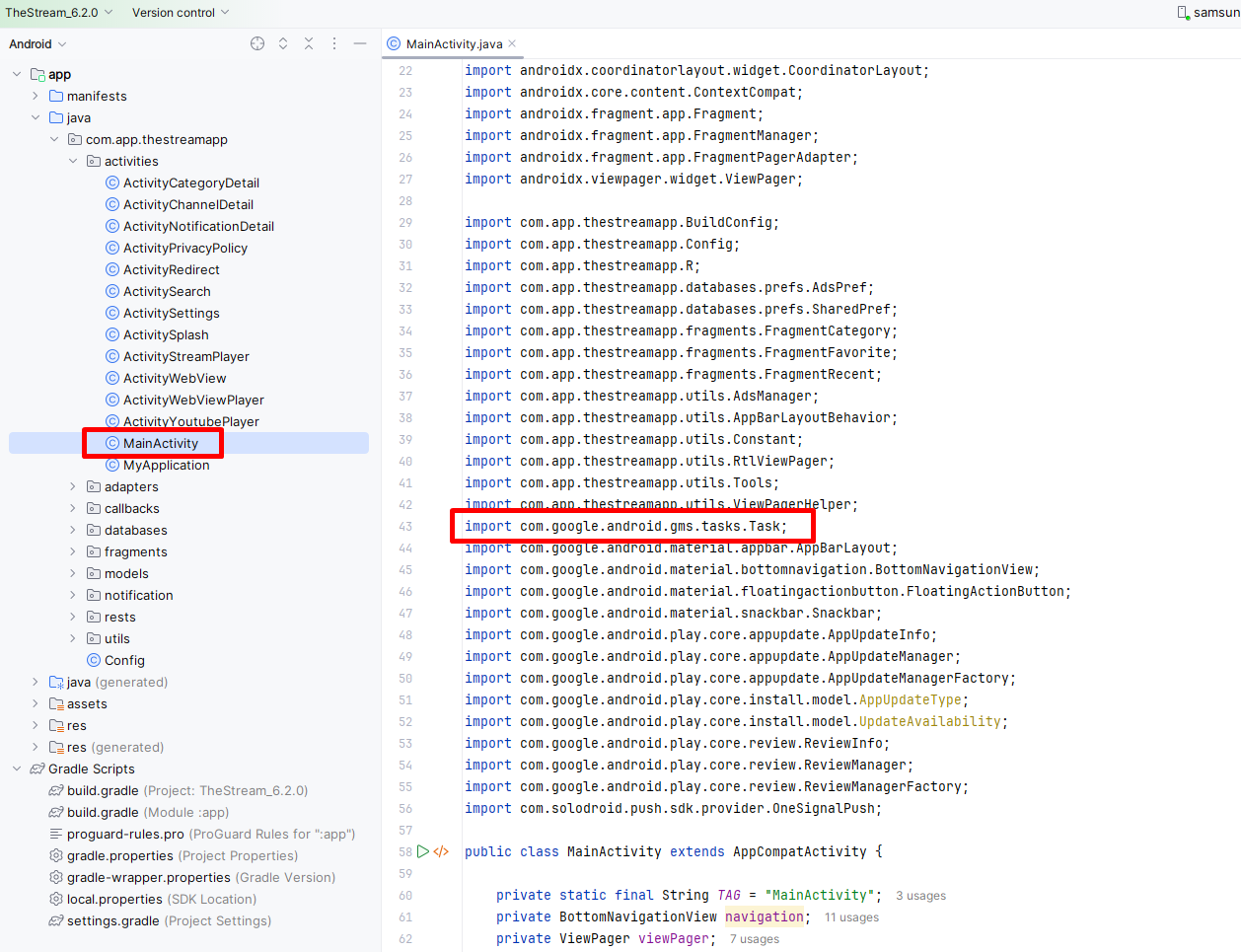
Task: Click the '3 usages' hint beside TAG
Action: [920, 895]
